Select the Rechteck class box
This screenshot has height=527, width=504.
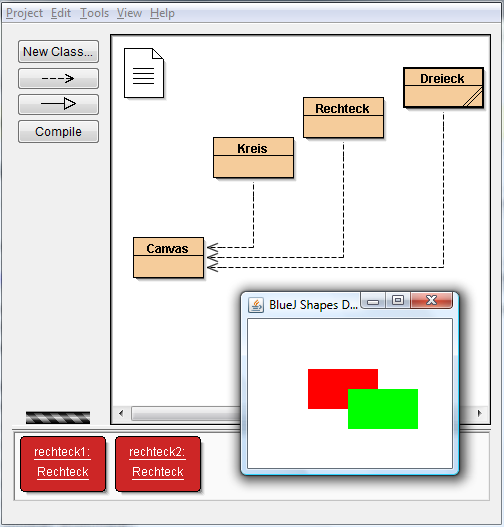click(343, 118)
